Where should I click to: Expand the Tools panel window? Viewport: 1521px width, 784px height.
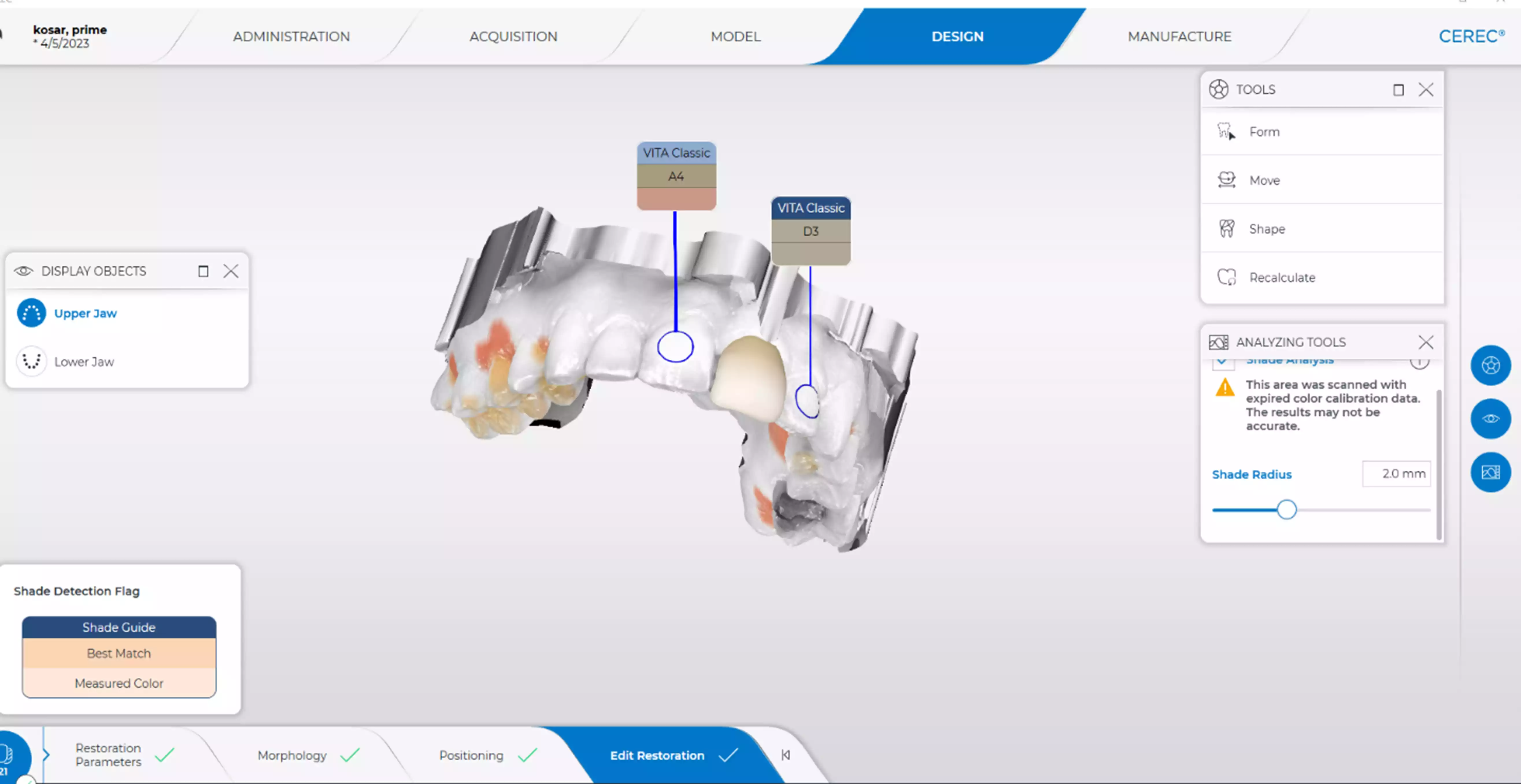click(1398, 90)
